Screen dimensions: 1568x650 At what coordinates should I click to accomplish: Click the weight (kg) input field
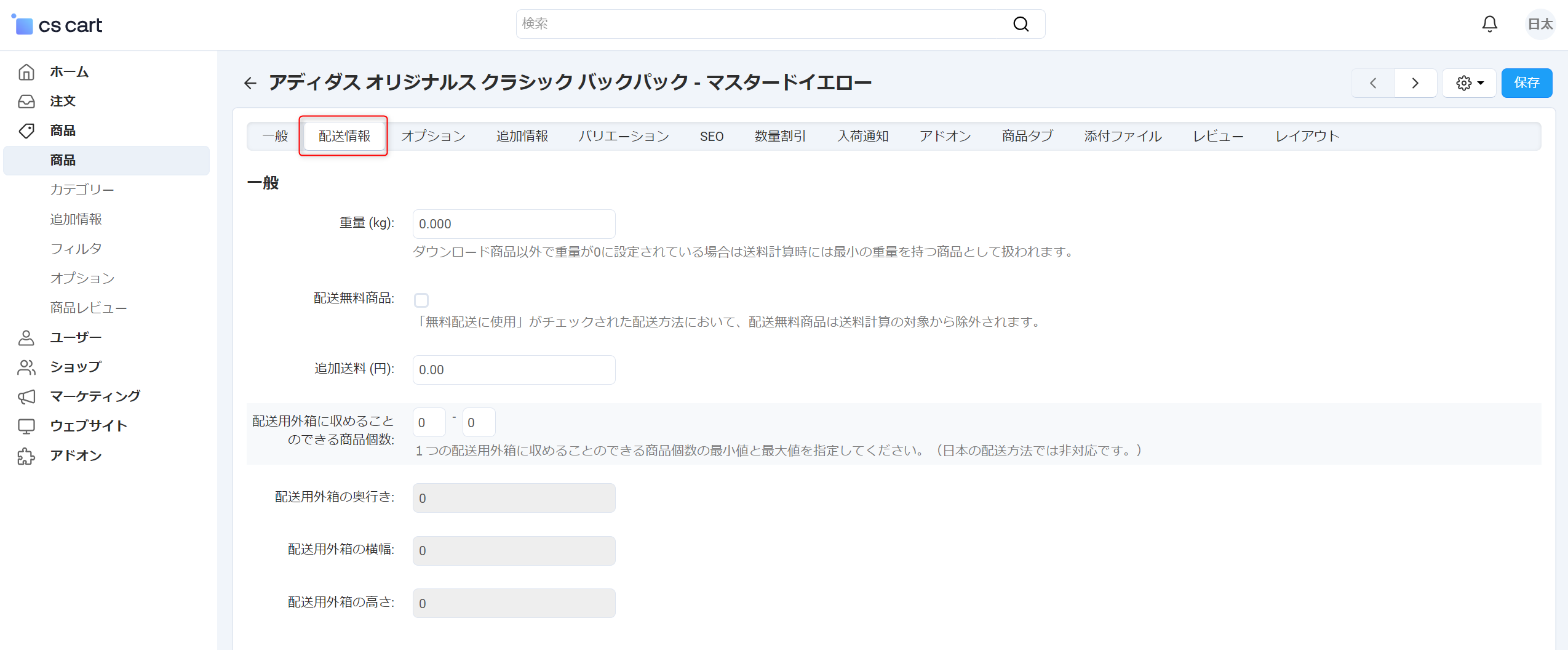pos(514,224)
